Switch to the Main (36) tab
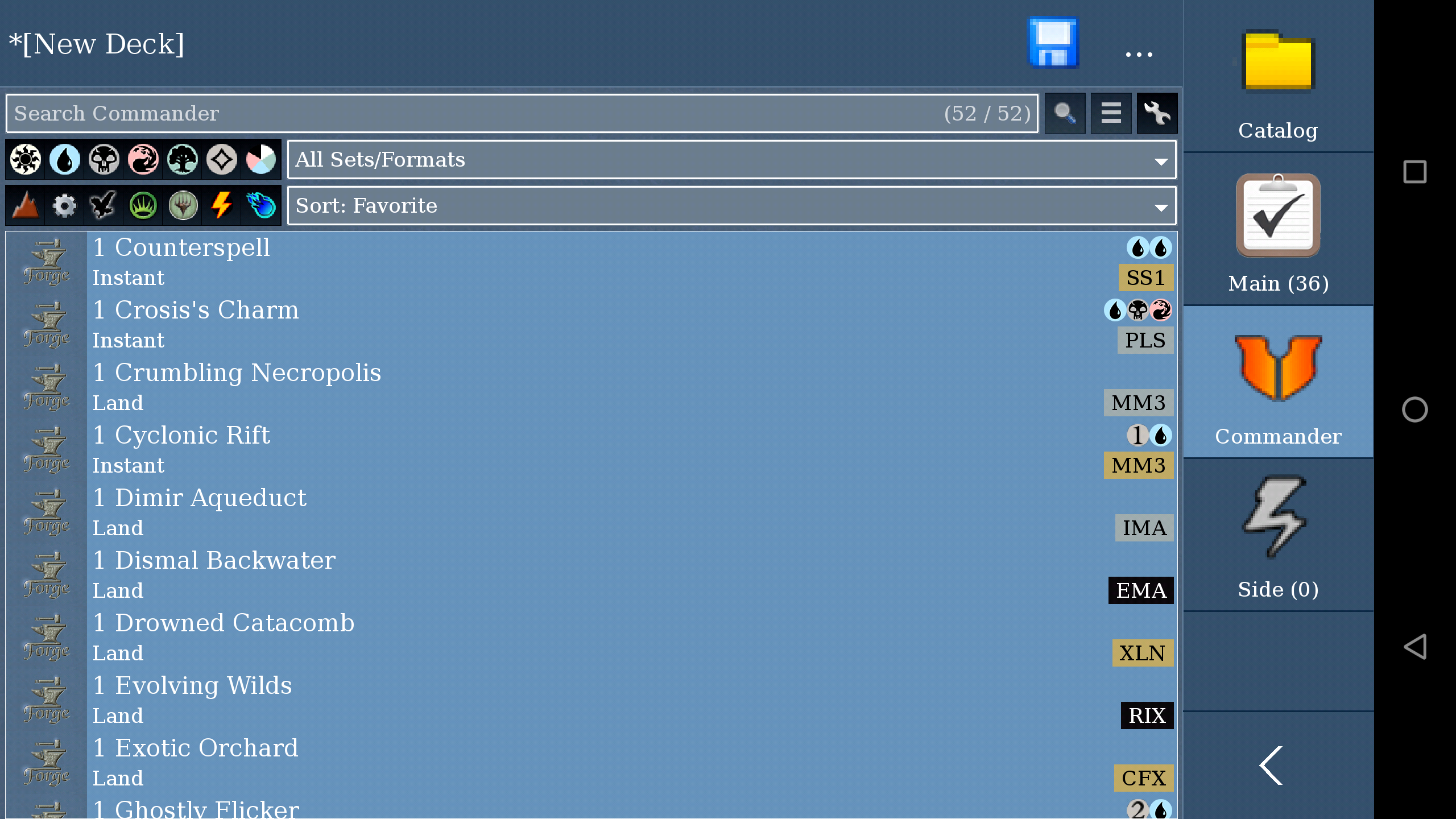 1278,229
